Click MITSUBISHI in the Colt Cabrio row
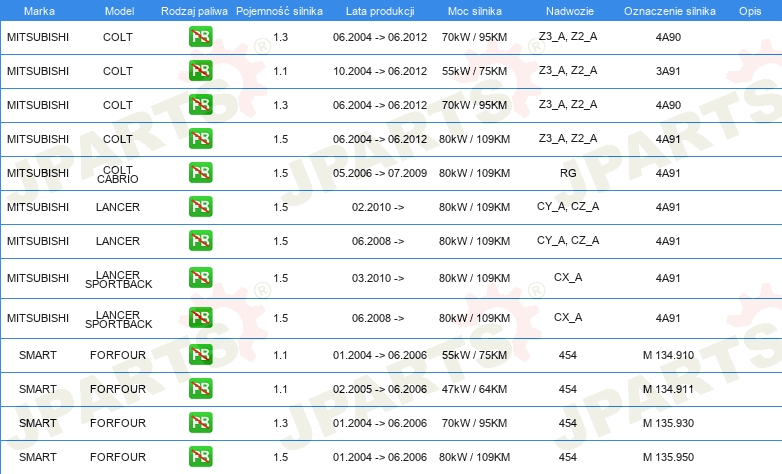 [x=38, y=173]
